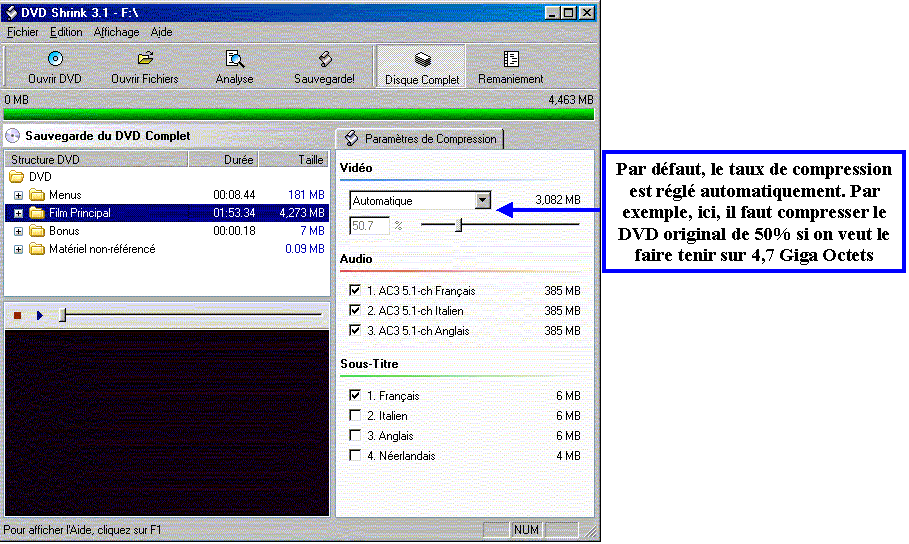Expand the Film Principal tree node
Screen dimensions: 909x544
[19, 213]
